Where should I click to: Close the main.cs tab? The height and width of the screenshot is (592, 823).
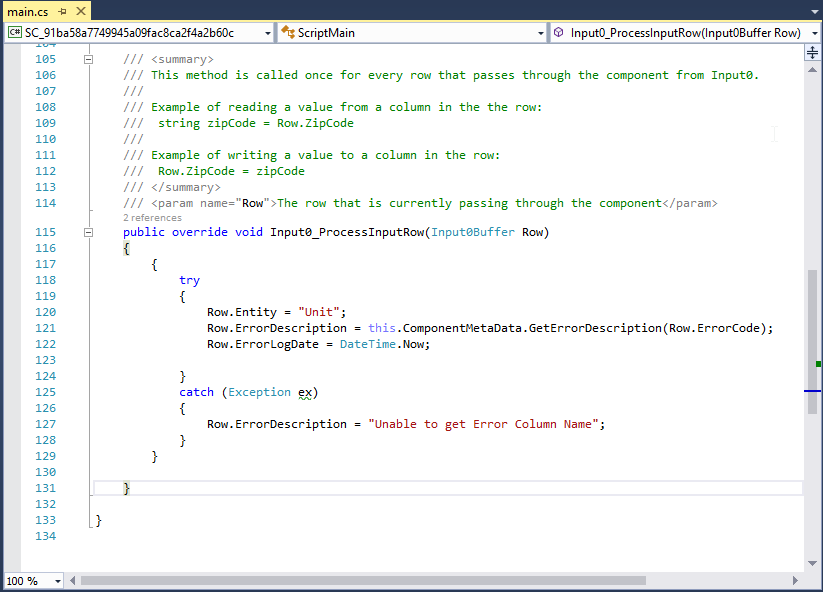81,11
